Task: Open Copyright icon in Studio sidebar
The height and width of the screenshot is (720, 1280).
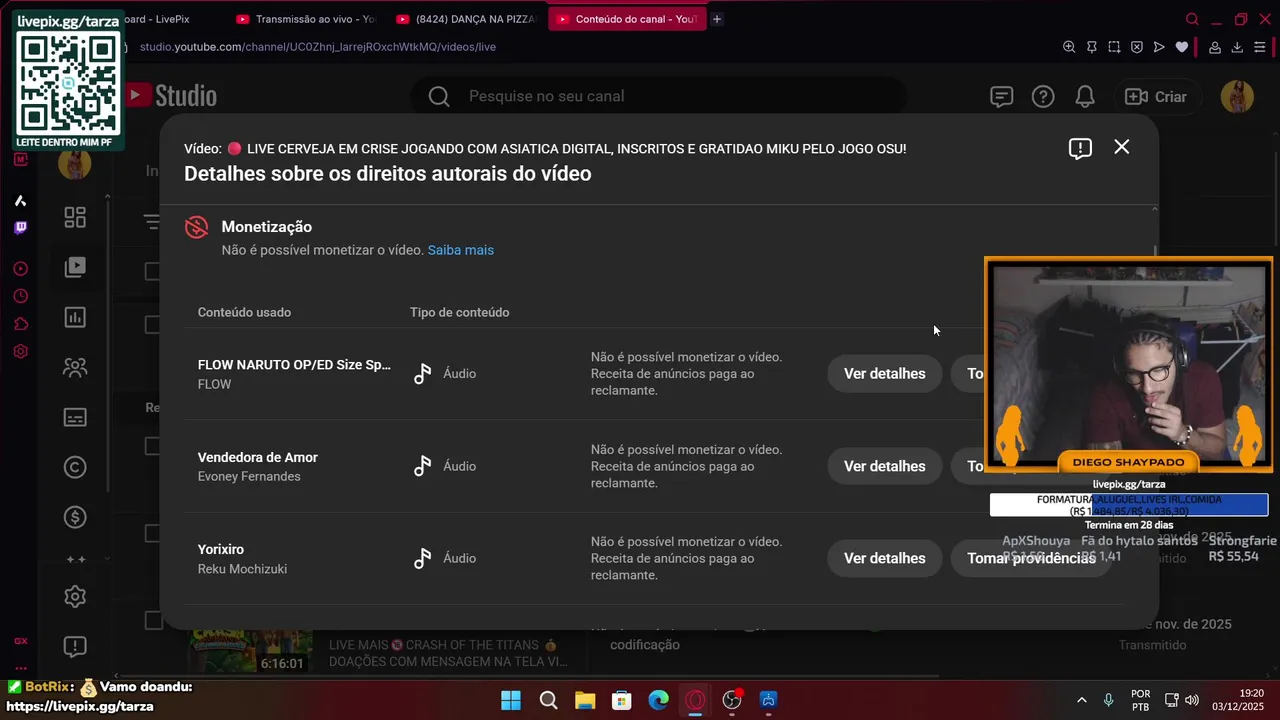Action: [75, 467]
